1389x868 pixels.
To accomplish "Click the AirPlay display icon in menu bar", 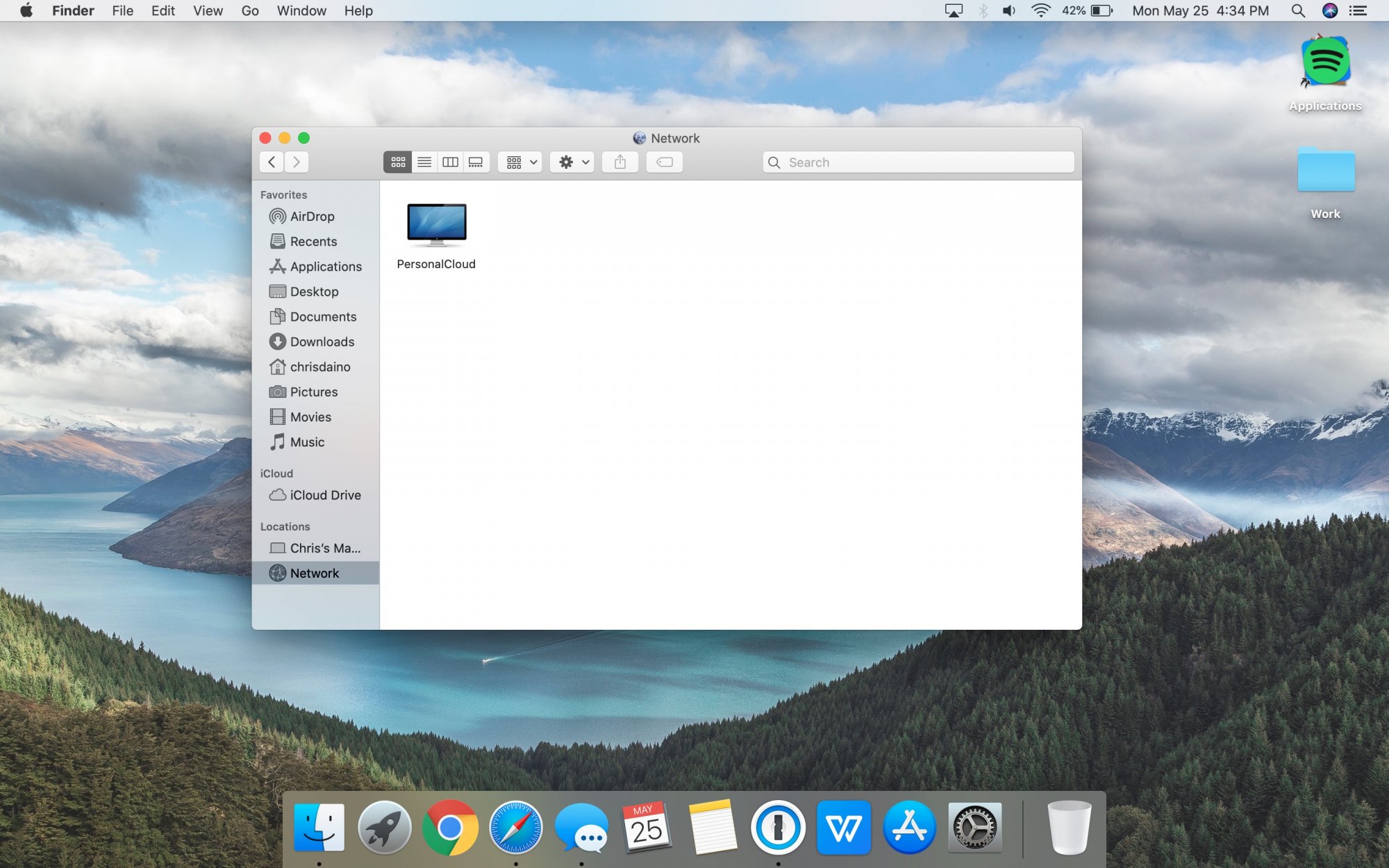I will pyautogui.click(x=954, y=10).
